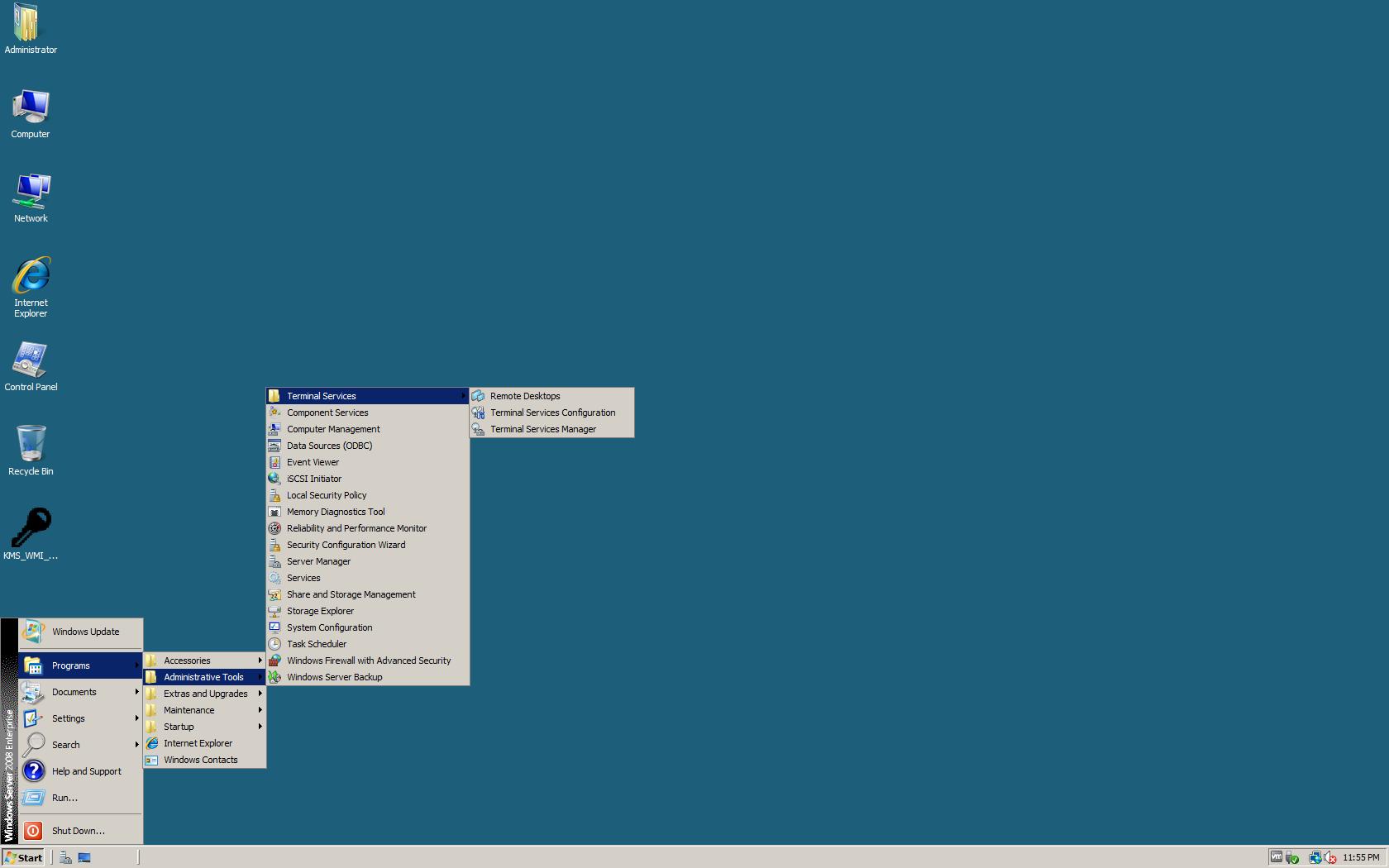The height and width of the screenshot is (868, 1389).
Task: Open Windows Firewall with Advanced Security
Action: point(368,661)
